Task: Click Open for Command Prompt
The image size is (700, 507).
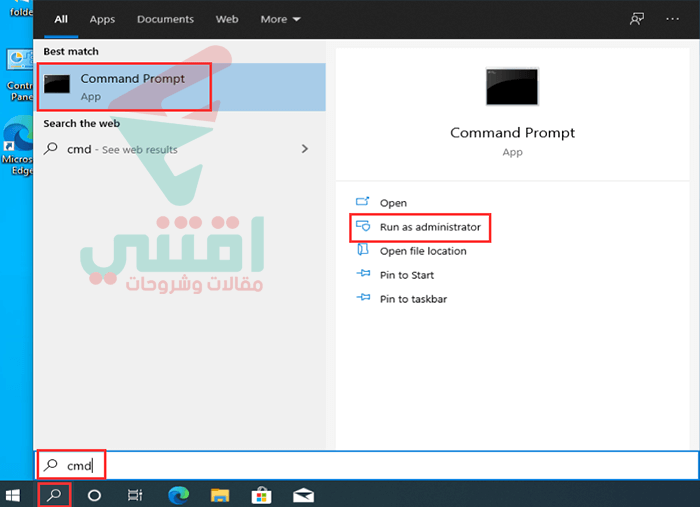Action: 393,203
